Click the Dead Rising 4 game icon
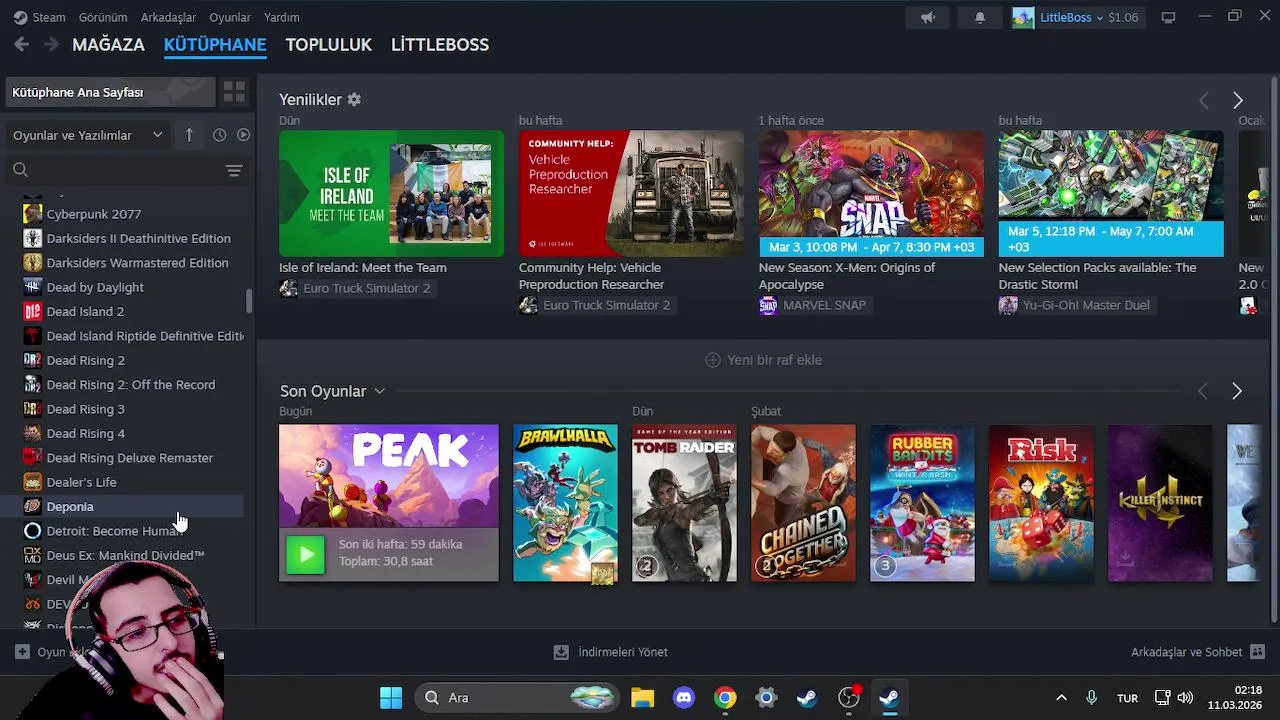 pyautogui.click(x=33, y=433)
